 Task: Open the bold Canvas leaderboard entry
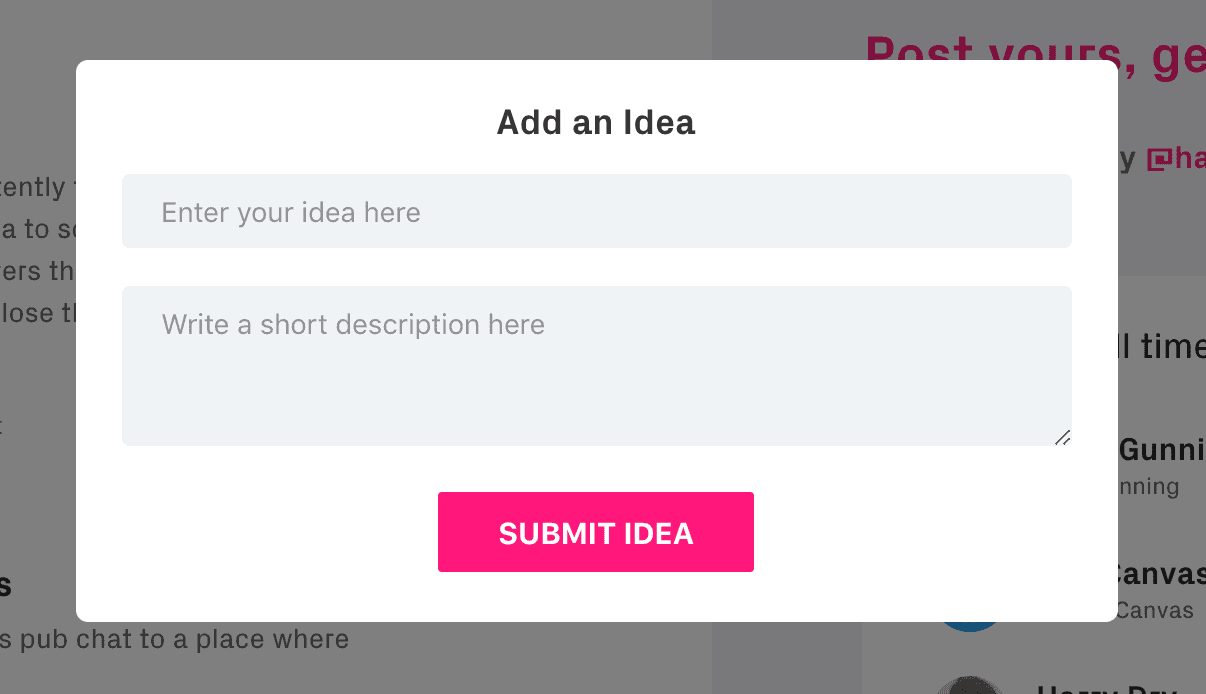tap(1162, 574)
